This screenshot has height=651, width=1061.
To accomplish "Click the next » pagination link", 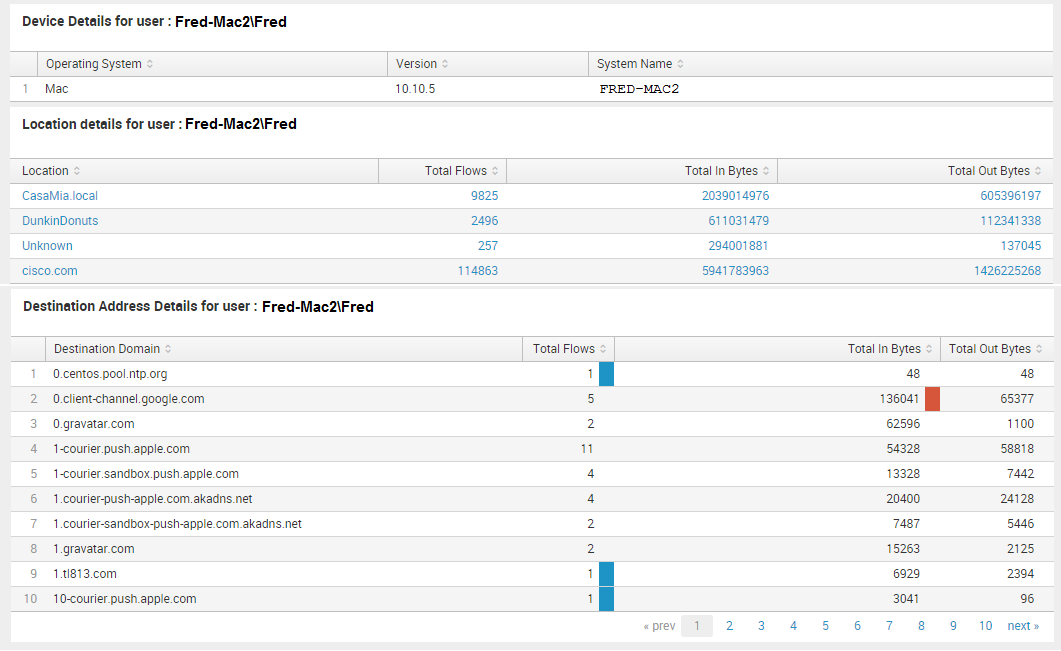I will coord(1023,626).
